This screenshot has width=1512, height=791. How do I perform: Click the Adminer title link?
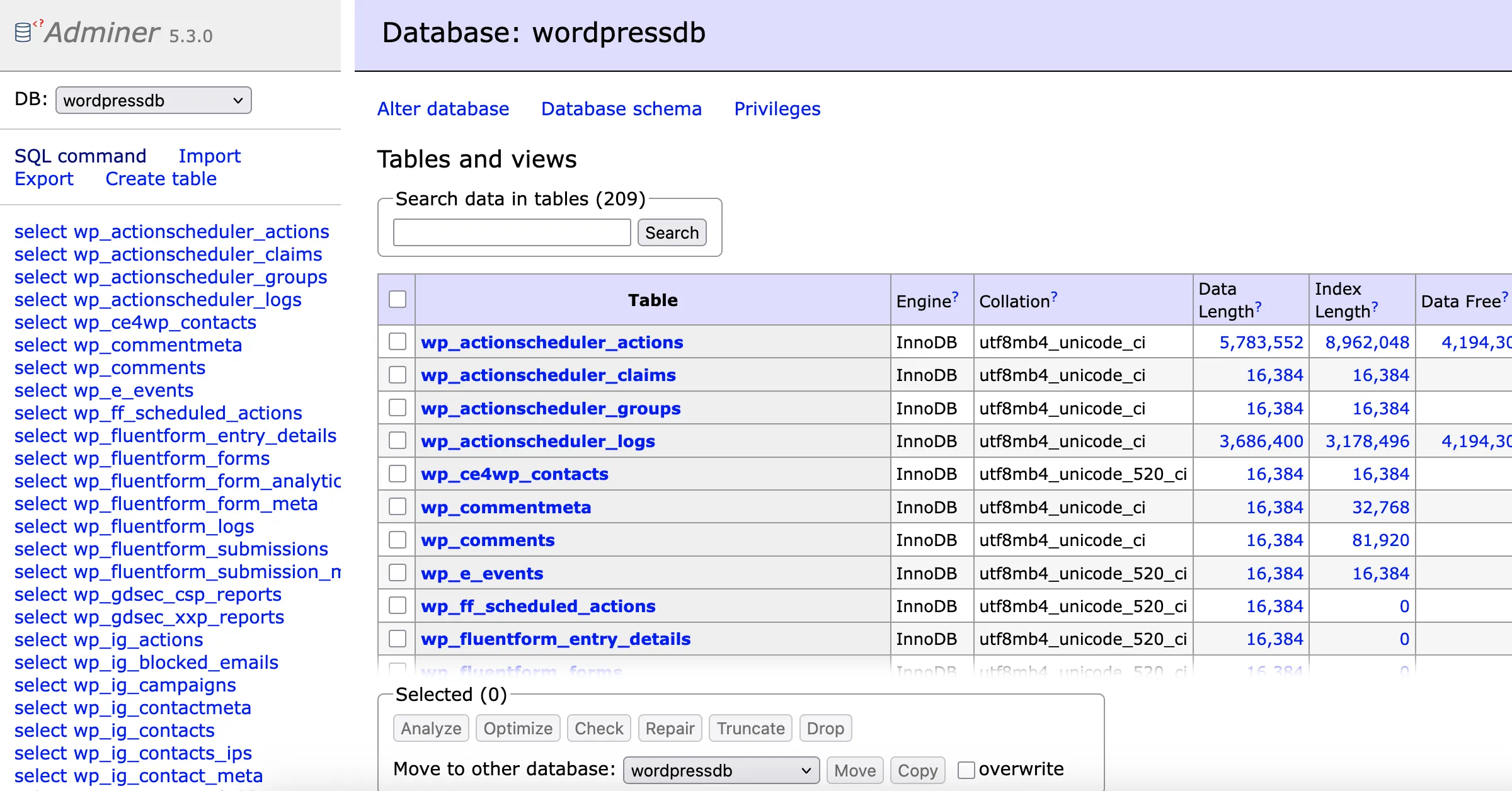[102, 32]
